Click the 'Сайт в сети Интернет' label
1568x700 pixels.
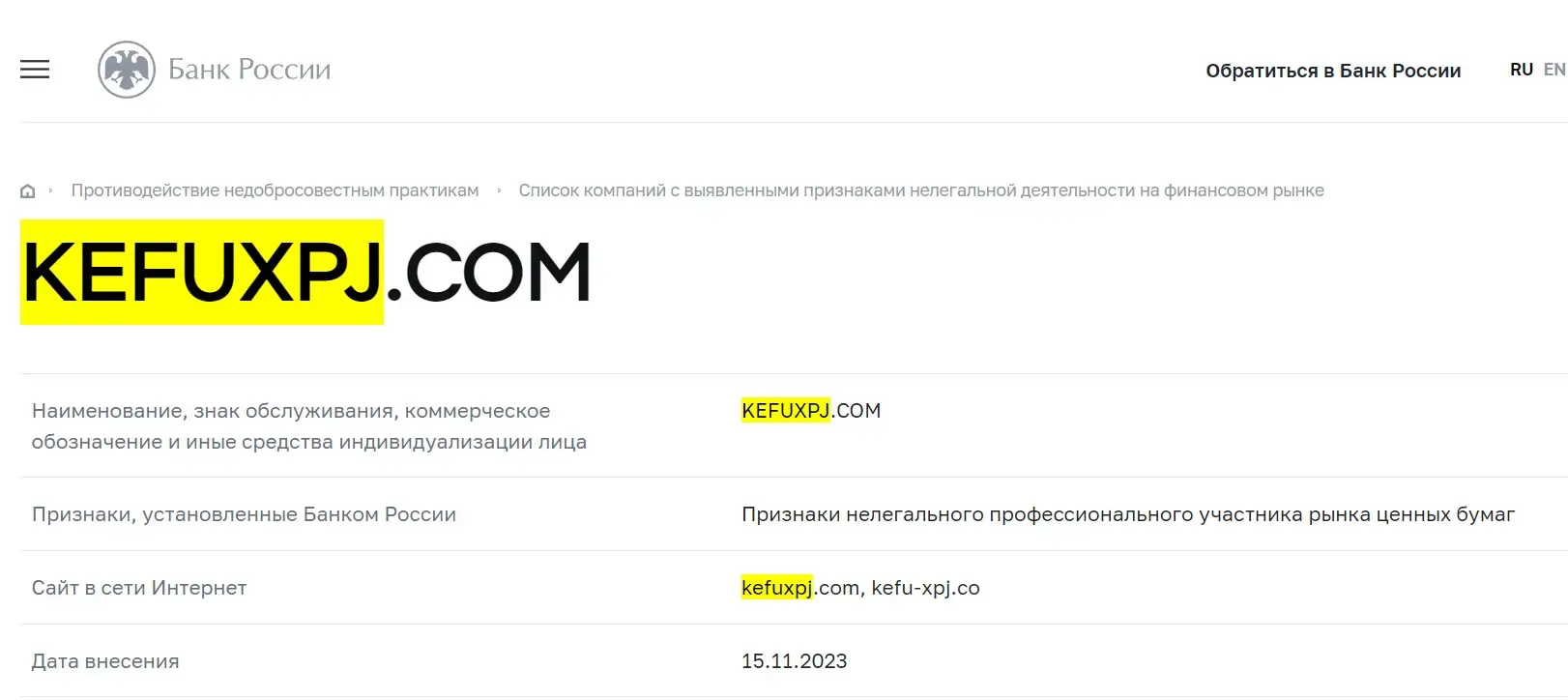(139, 588)
